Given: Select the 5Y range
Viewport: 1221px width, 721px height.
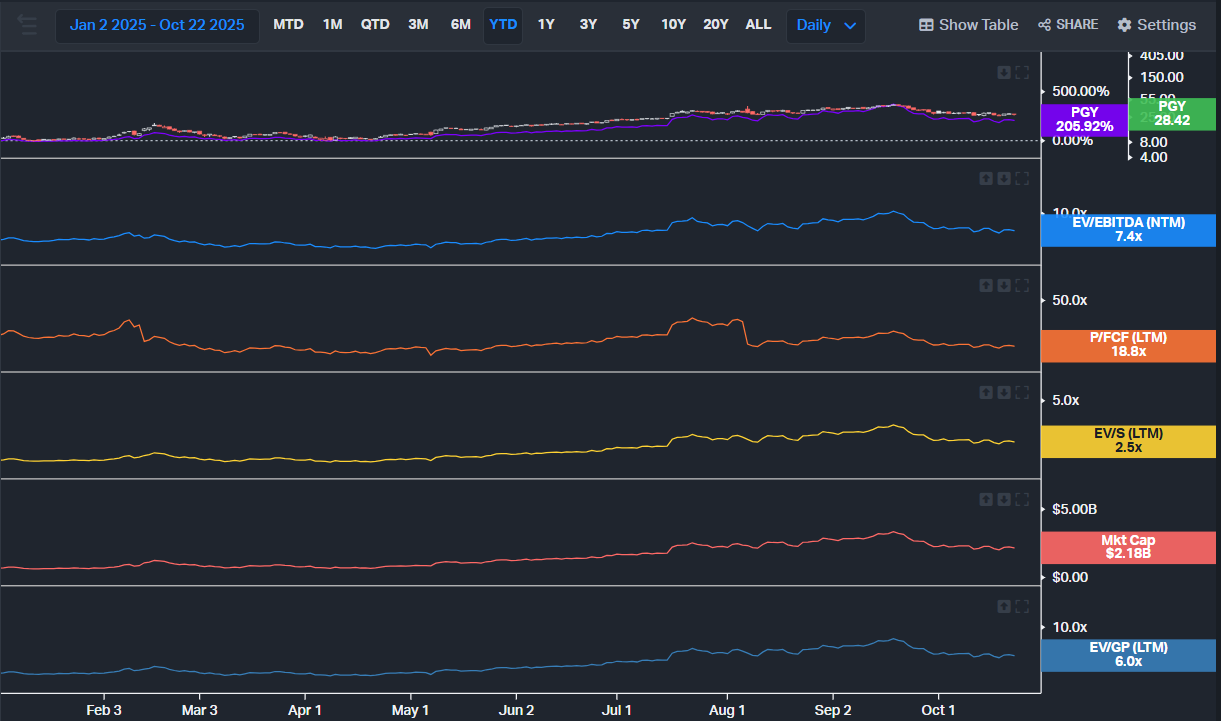Looking at the screenshot, I should (631, 24).
